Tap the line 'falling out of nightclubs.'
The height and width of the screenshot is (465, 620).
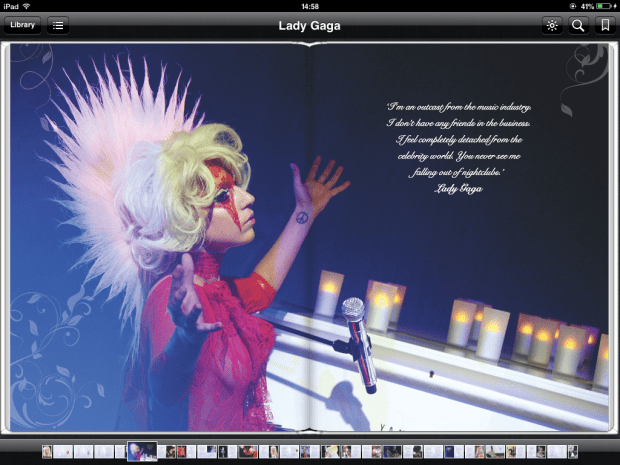(457, 172)
